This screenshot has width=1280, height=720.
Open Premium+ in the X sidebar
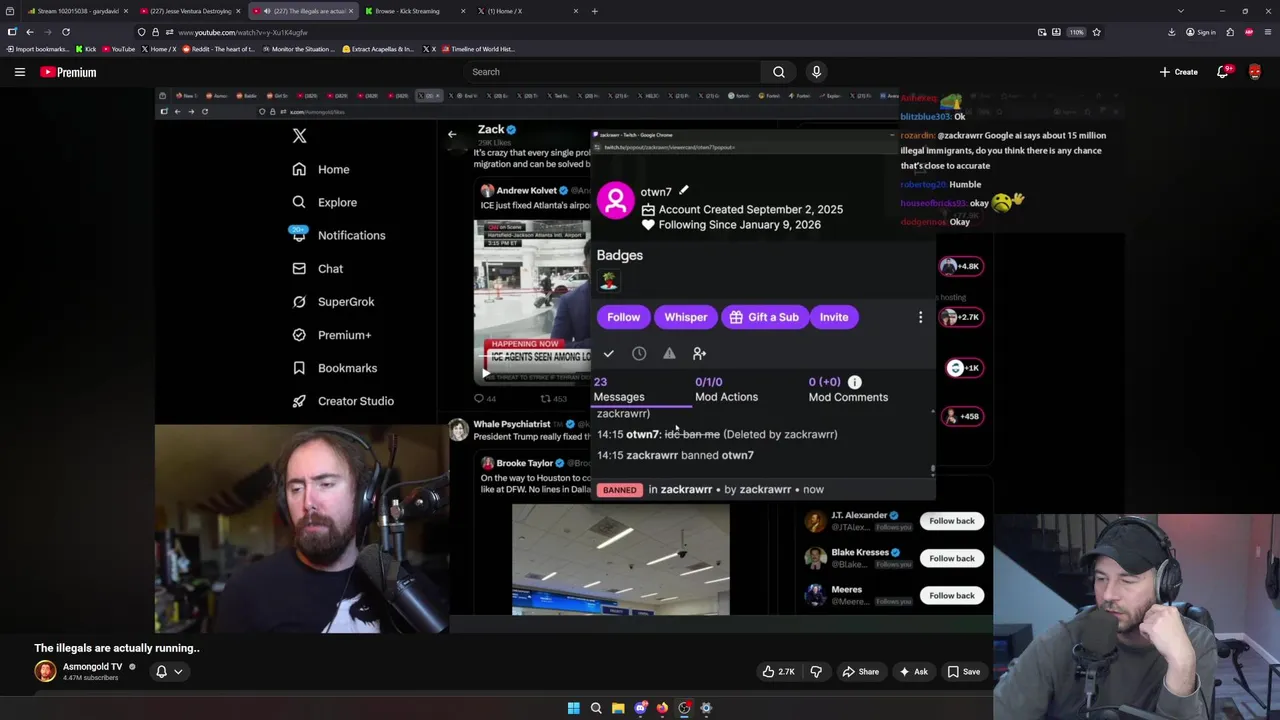click(x=332, y=335)
